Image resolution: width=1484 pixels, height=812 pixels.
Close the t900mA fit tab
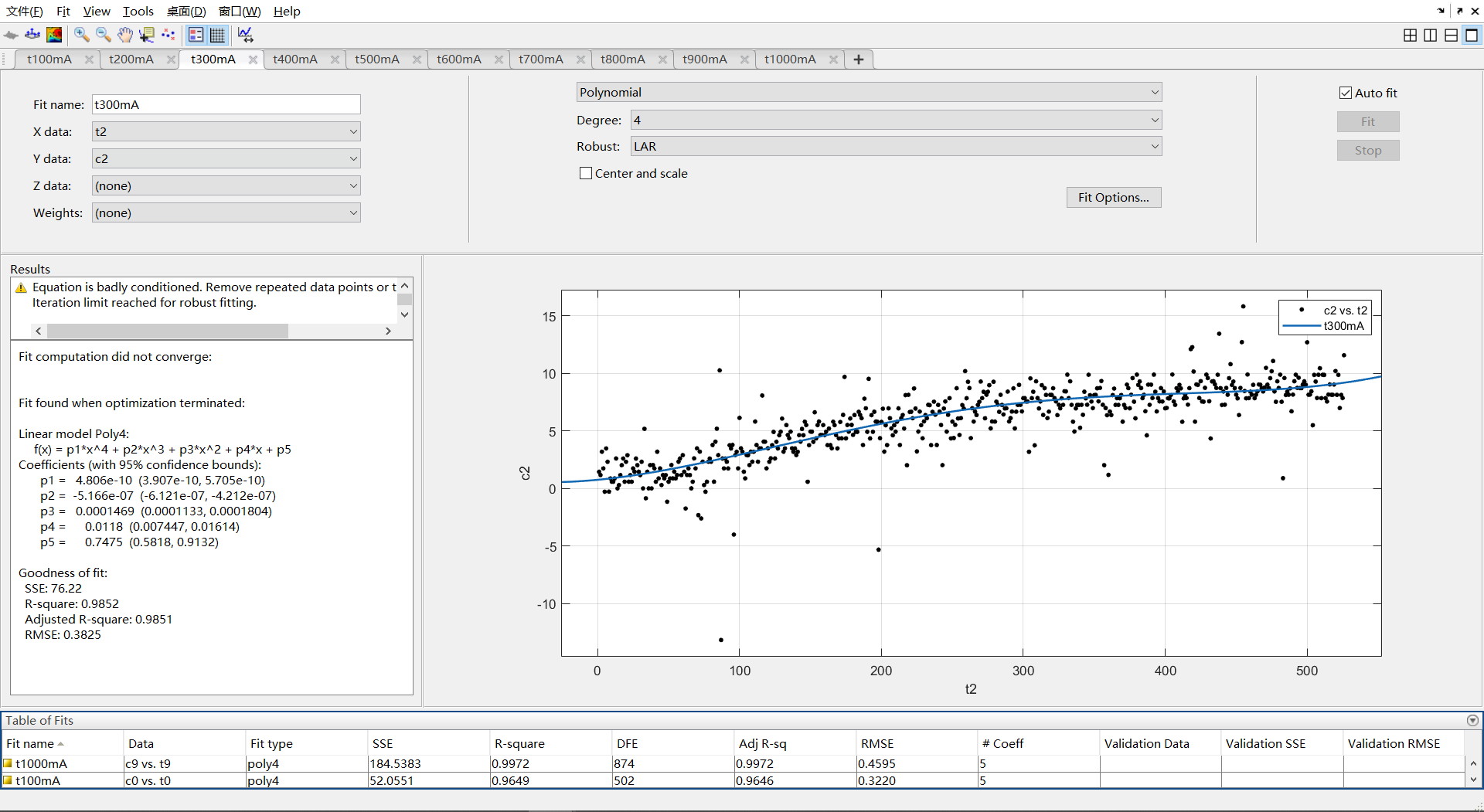(744, 59)
